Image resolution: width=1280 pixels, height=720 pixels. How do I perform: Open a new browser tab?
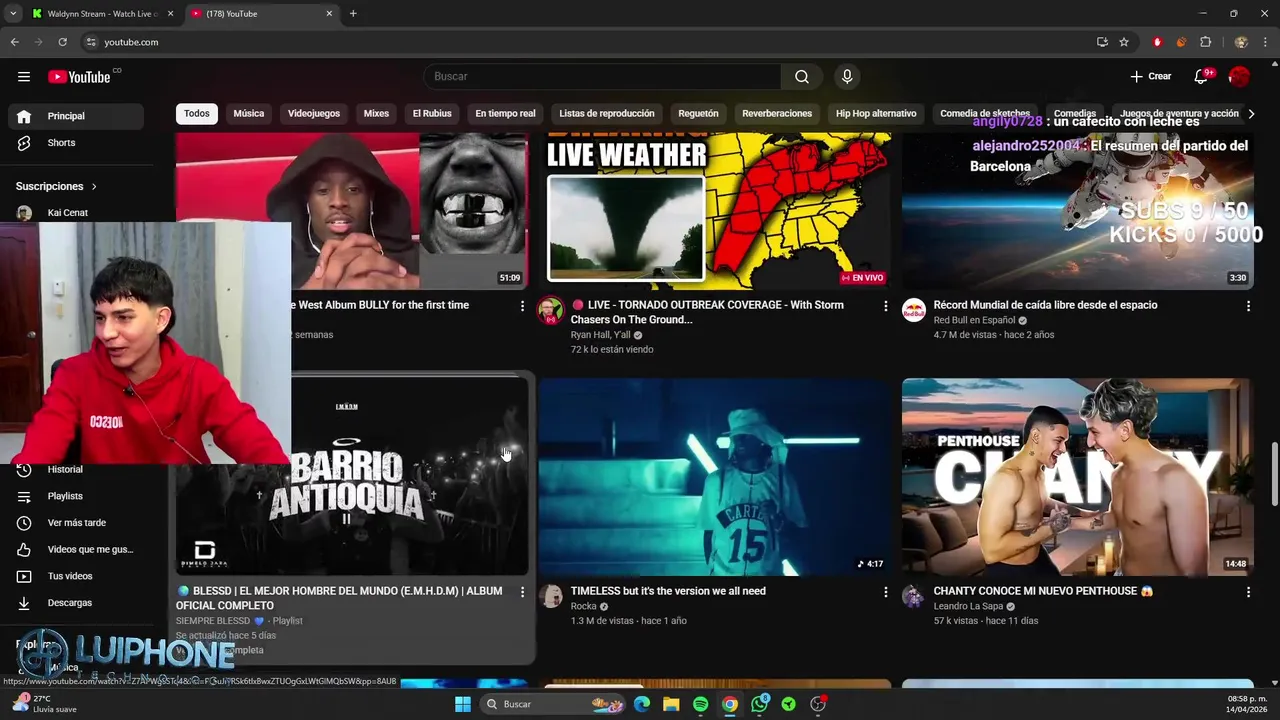(353, 14)
